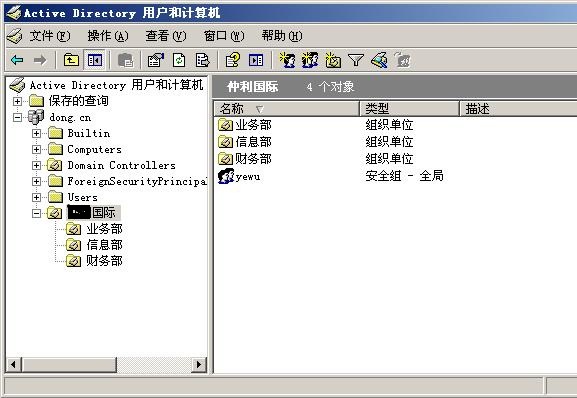Click the 类型 column header
Image resolution: width=577 pixels, height=398 pixels.
[x=409, y=109]
